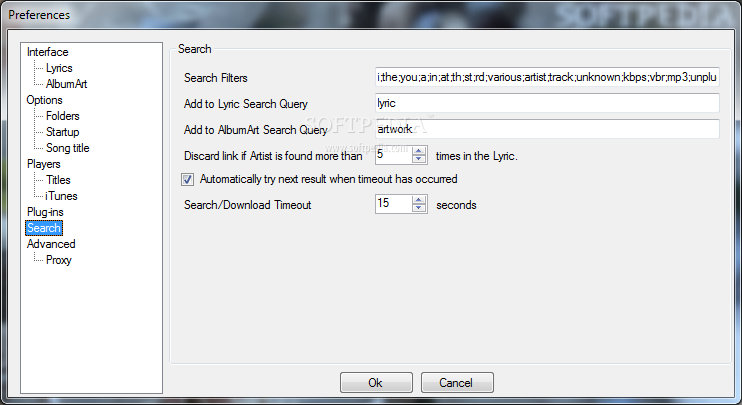Viewport: 742px width, 405px height.
Task: Open the Titles settings page
Action: point(58,180)
